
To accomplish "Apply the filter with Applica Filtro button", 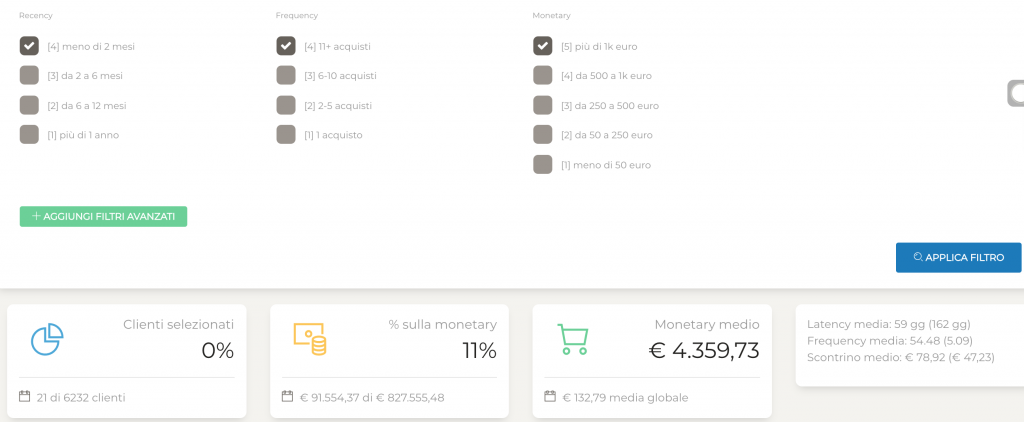I will point(958,257).
